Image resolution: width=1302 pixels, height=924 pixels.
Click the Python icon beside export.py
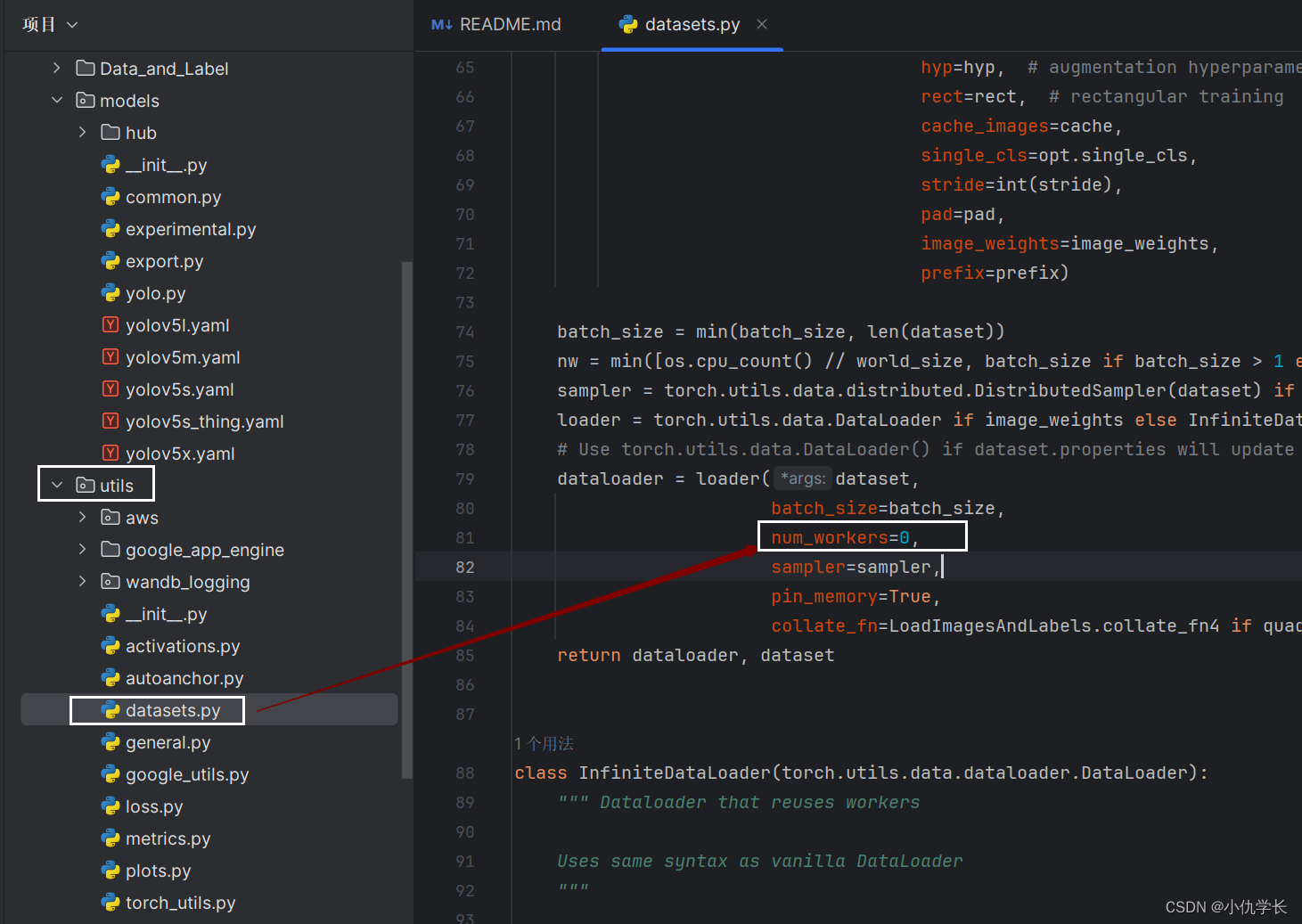111,261
